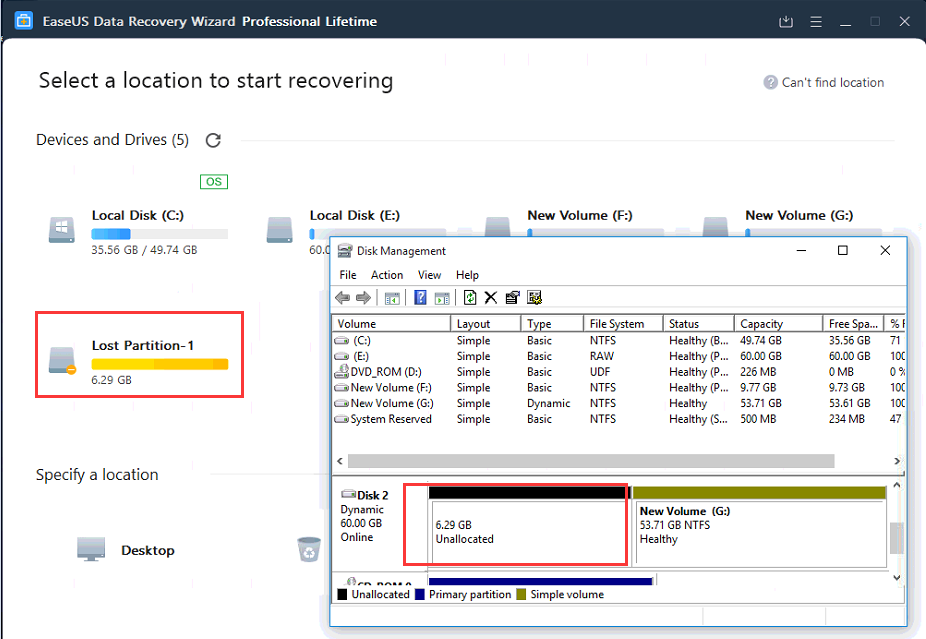Open the blue Help question mark icon

pos(420,298)
